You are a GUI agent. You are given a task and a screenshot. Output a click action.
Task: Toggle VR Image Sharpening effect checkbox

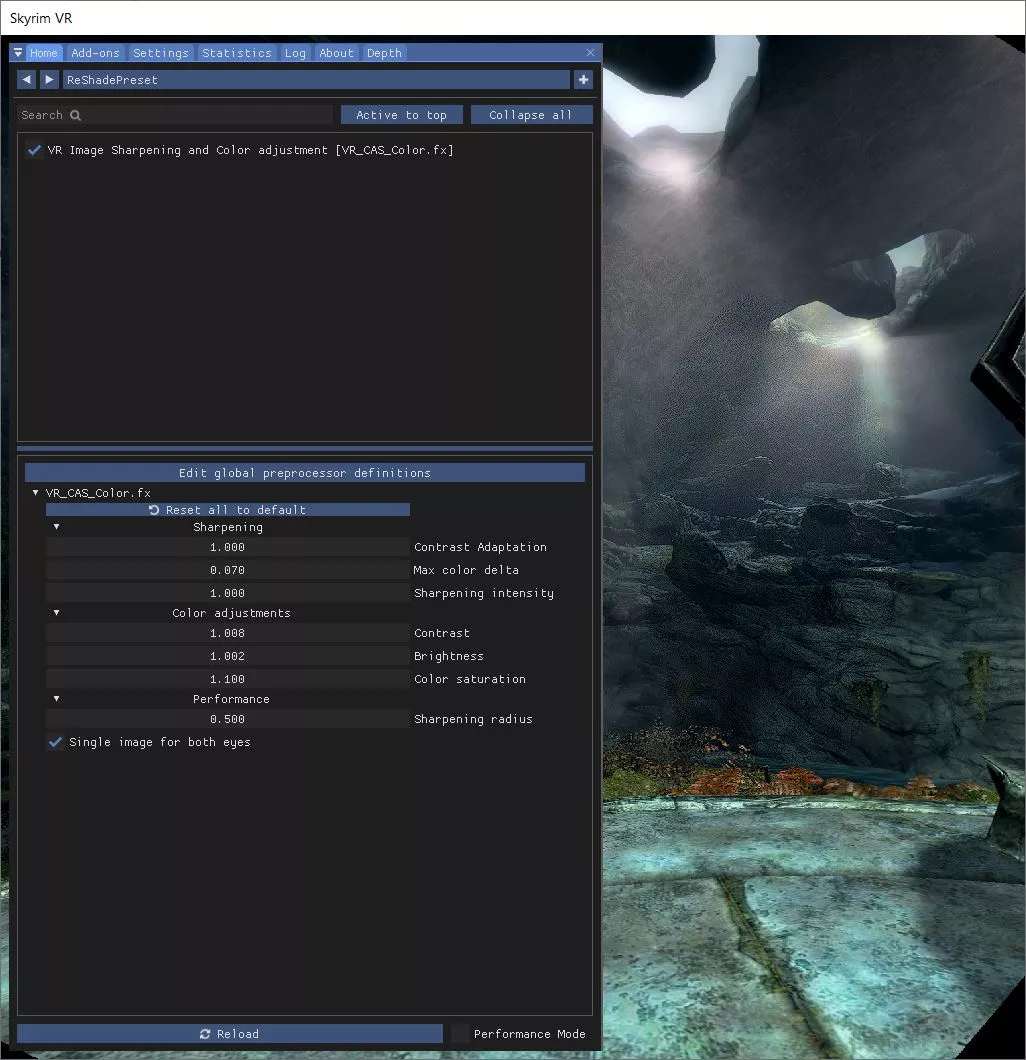click(34, 150)
